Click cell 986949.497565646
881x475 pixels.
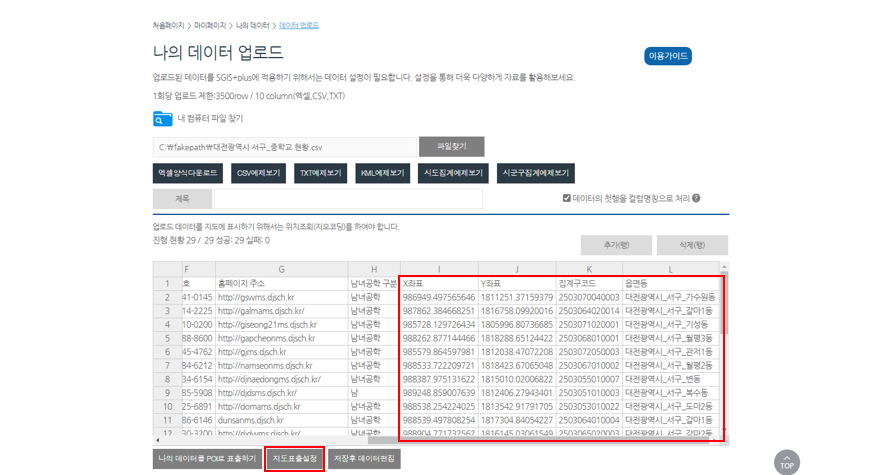pyautogui.click(x=439, y=297)
